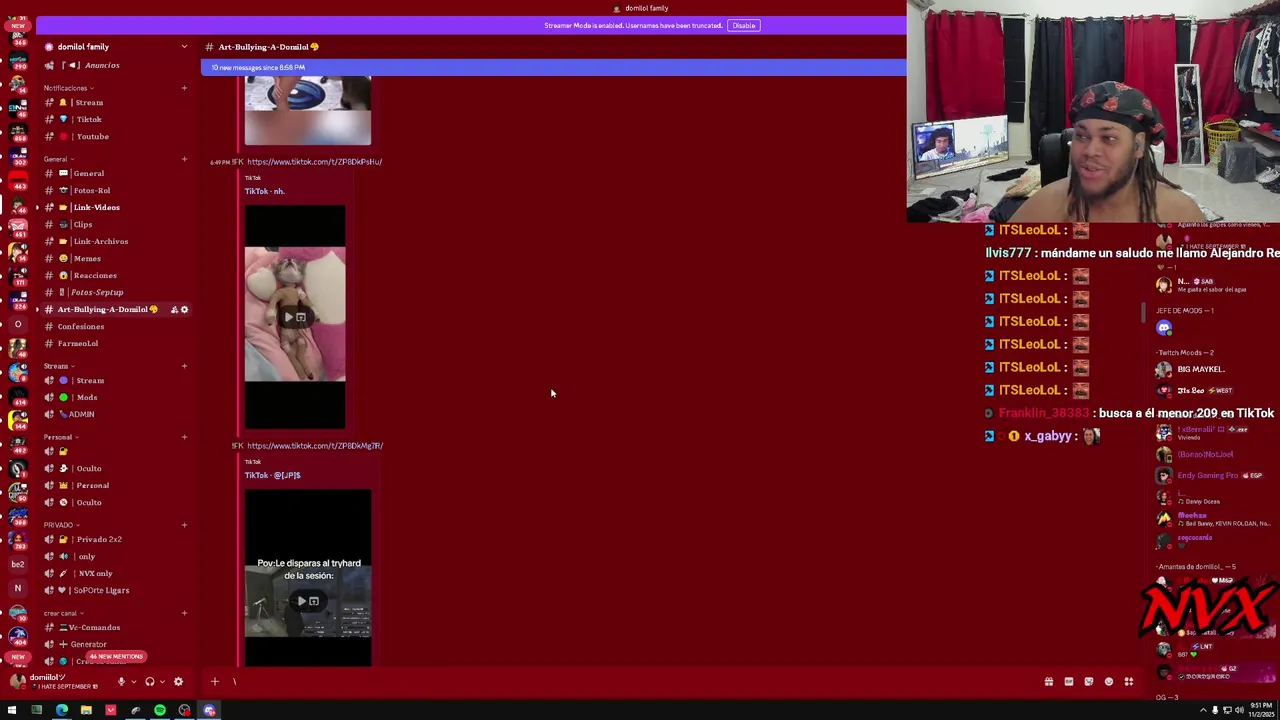
Task: Open Discord from the taskbar
Action: click(x=209, y=710)
